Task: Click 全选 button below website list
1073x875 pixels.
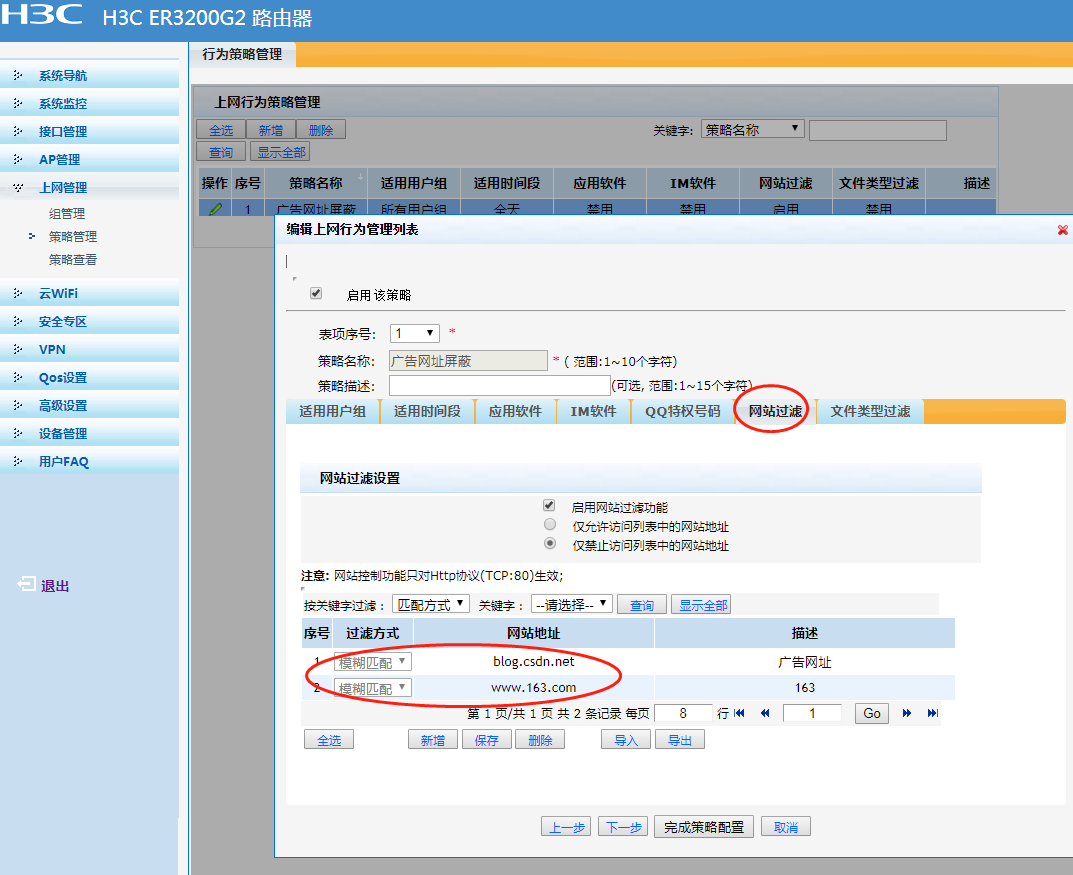Action: (x=328, y=740)
